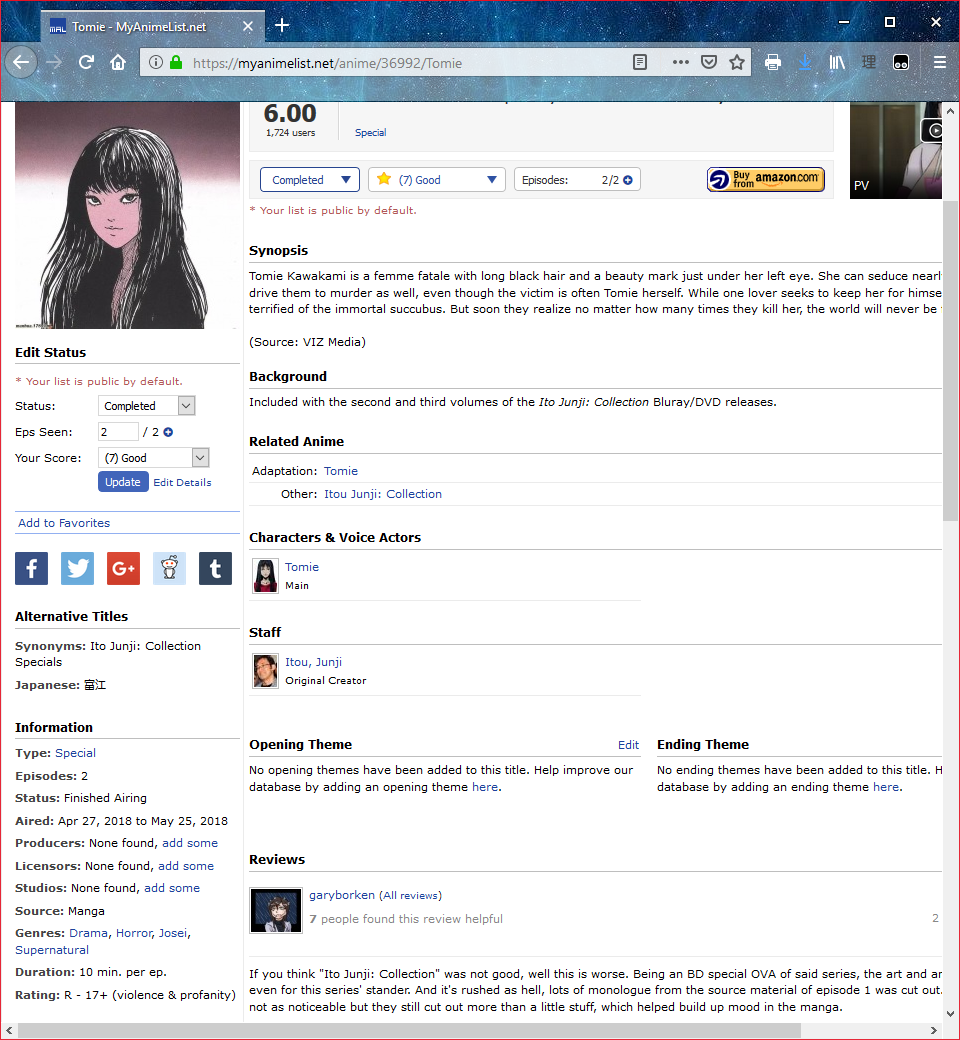Click Edit next to Opening Theme

(628, 745)
